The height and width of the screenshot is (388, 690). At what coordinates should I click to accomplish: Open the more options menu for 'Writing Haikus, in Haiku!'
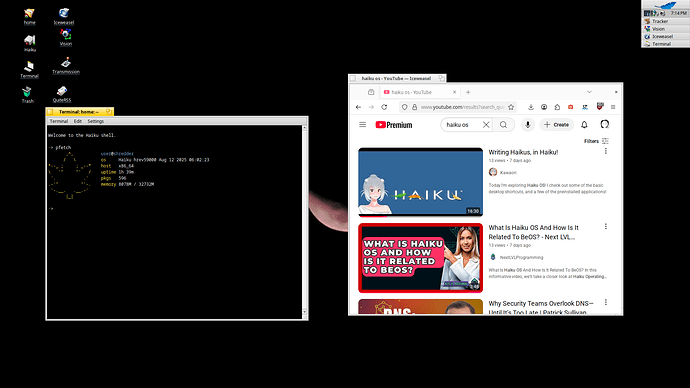[x=606, y=151]
